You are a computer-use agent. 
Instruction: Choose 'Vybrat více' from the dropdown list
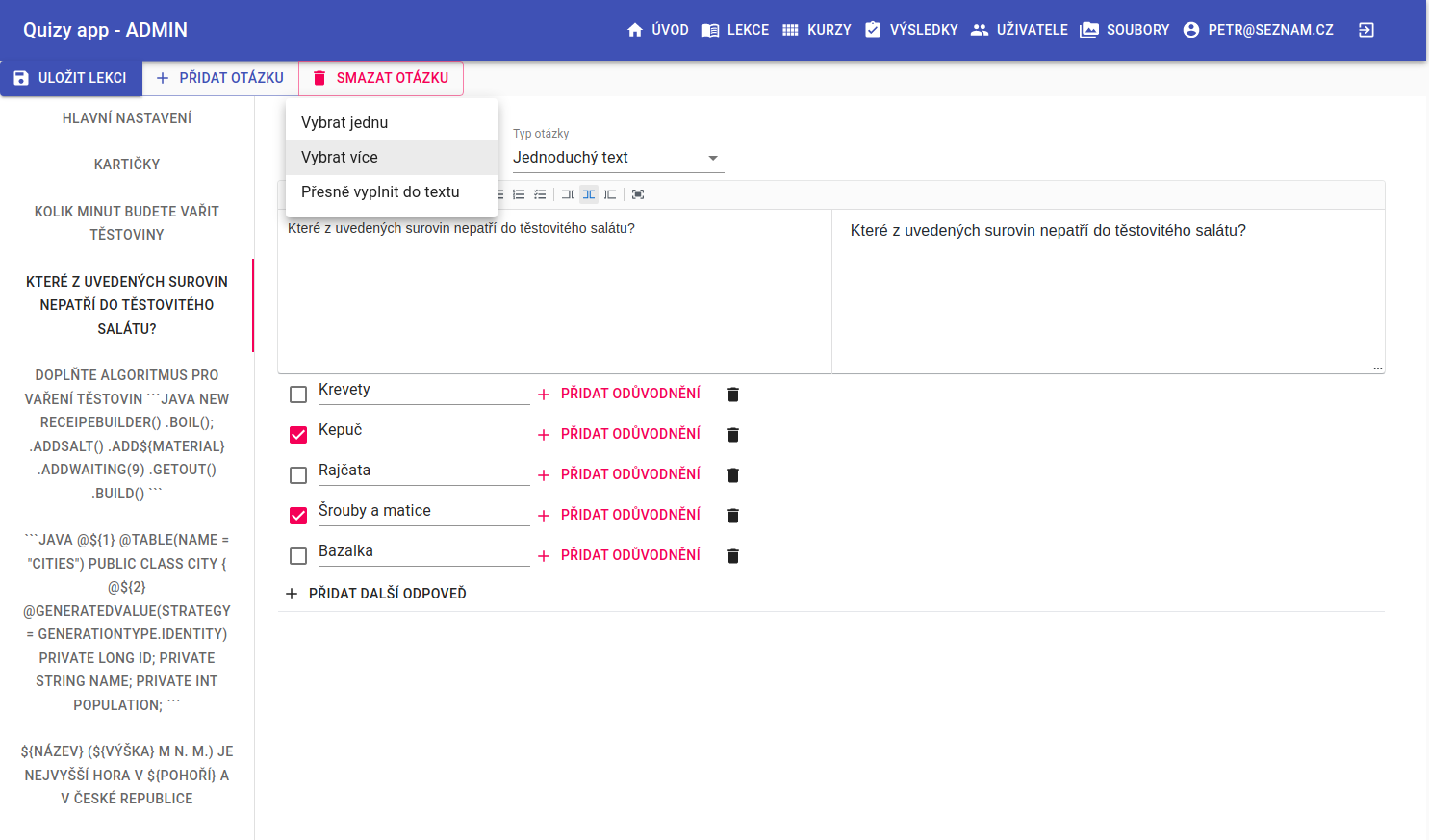point(392,158)
